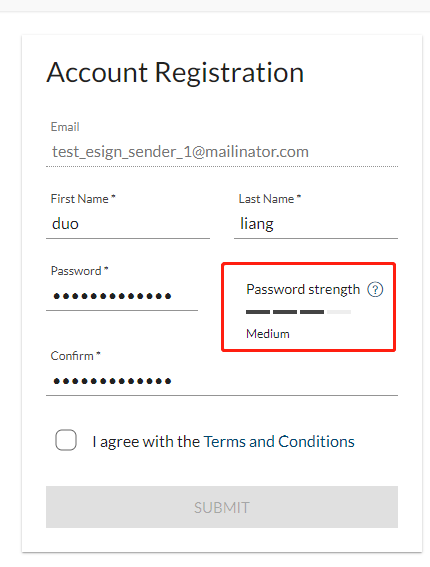Click into the Password input field

pyautogui.click(x=122, y=296)
